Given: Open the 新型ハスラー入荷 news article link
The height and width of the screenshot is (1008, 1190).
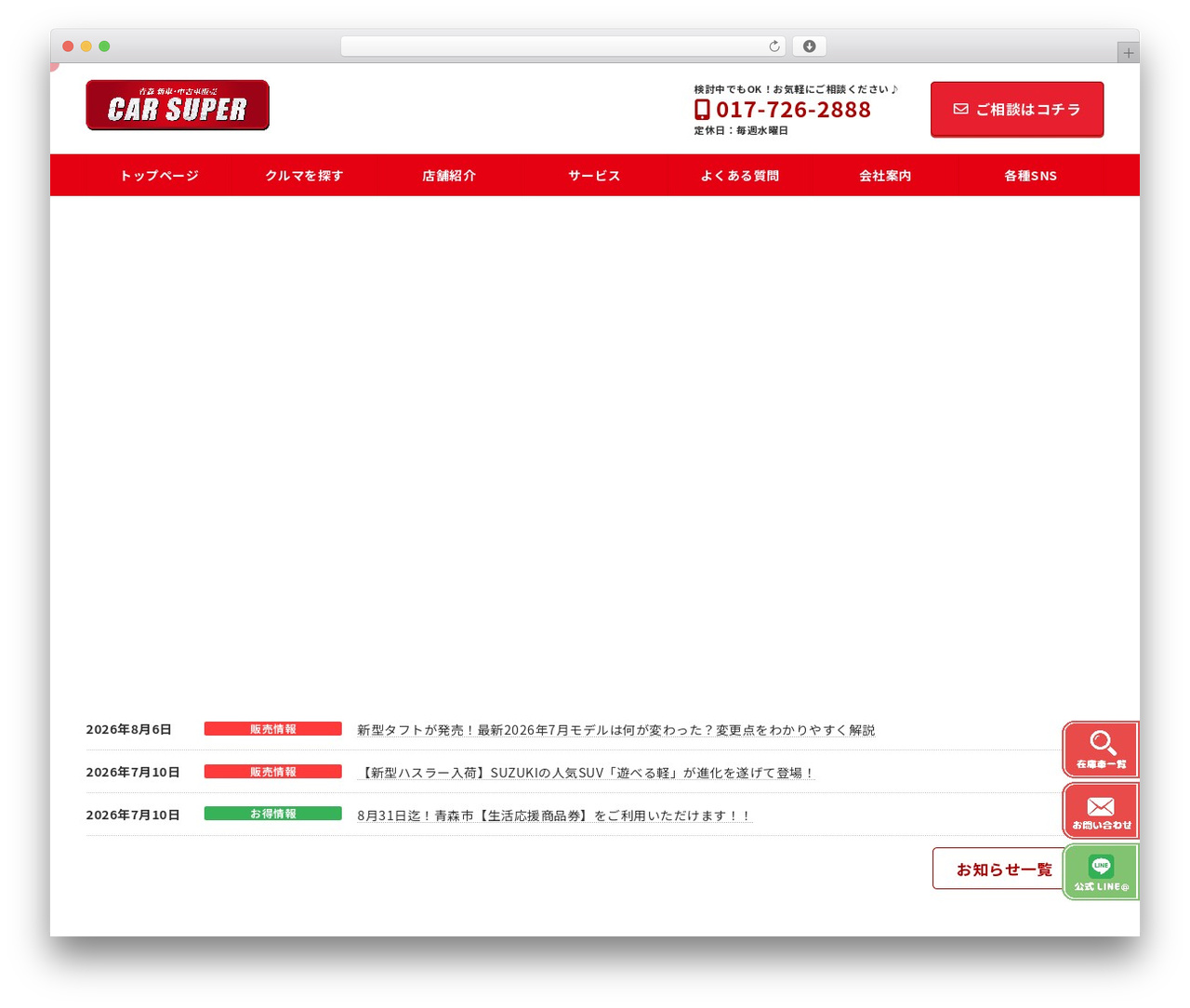Looking at the screenshot, I should click(x=585, y=773).
